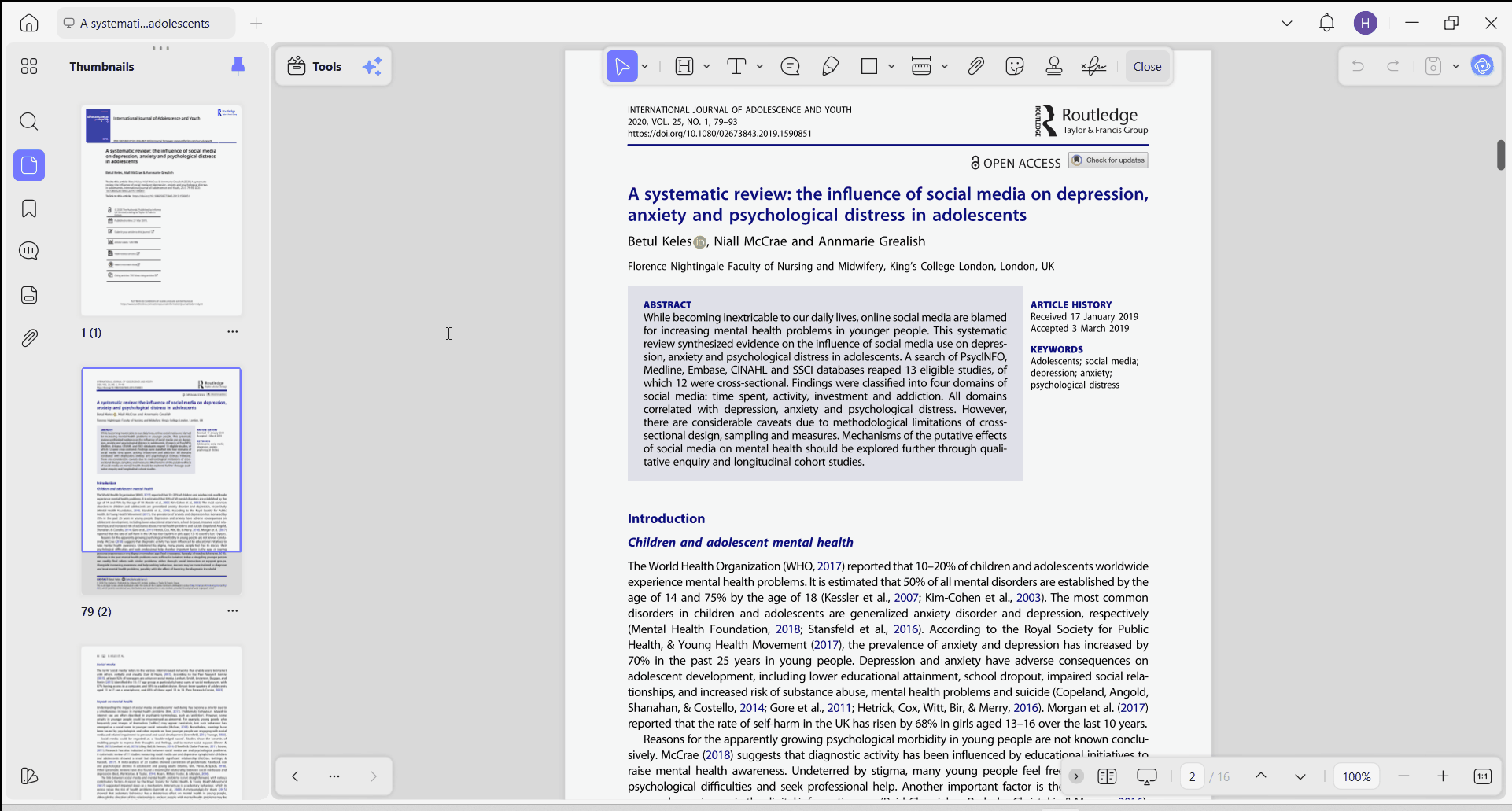Open the tab list dropdown chevron
The width and height of the screenshot is (1512, 811).
(1287, 24)
